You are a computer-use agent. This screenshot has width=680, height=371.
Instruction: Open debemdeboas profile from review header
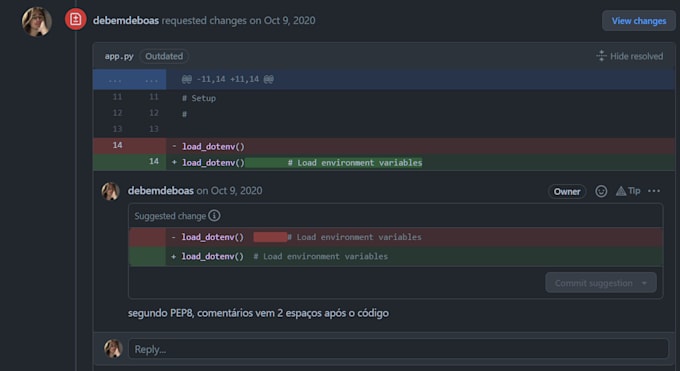point(126,20)
